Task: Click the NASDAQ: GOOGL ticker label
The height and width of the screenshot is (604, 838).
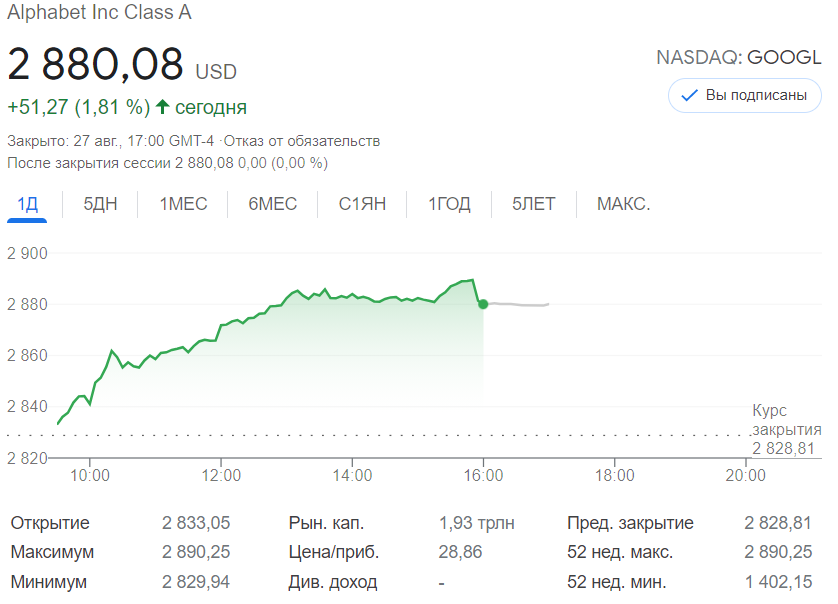Action: 738,57
